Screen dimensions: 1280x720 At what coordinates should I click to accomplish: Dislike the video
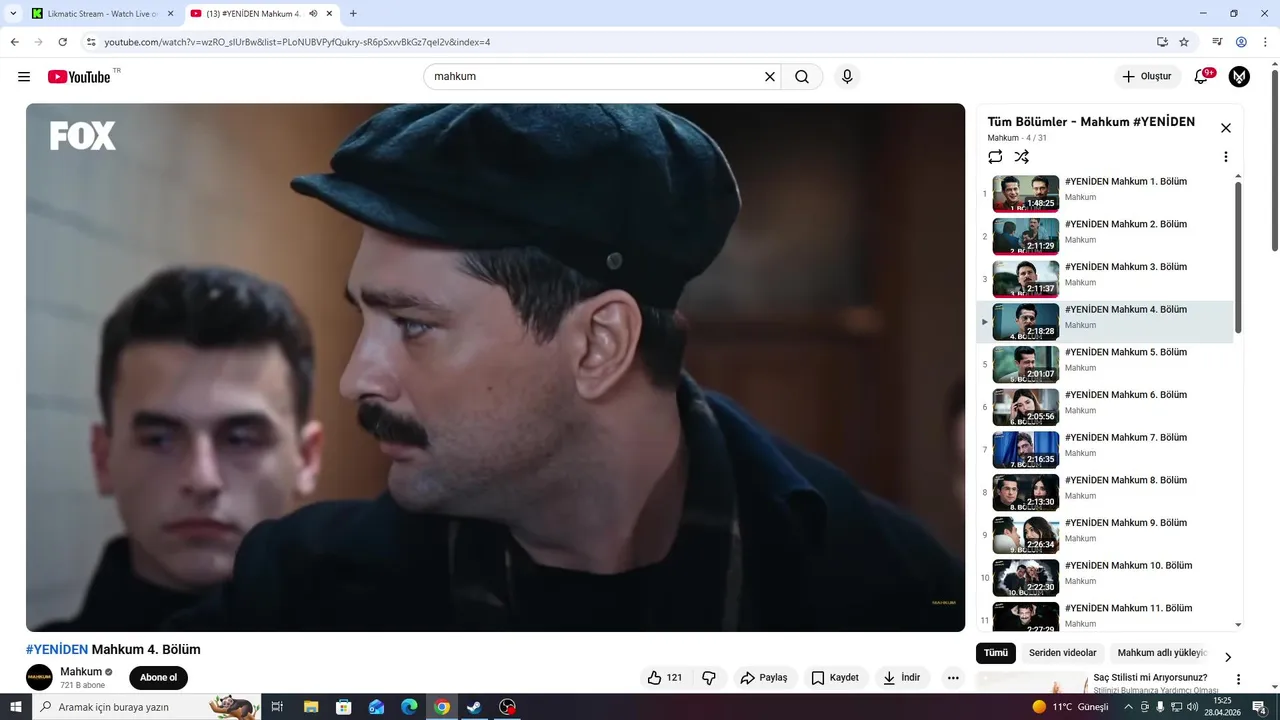(709, 678)
